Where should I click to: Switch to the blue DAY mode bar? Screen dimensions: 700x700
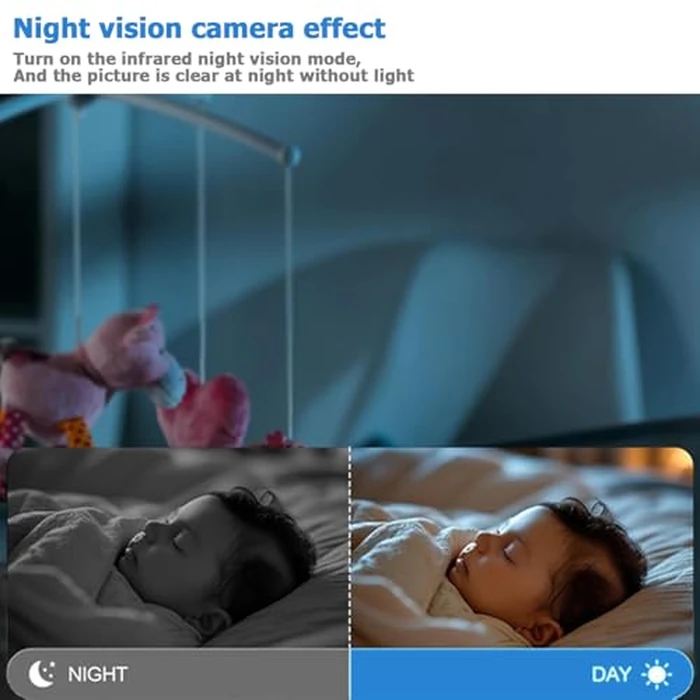[522, 674]
